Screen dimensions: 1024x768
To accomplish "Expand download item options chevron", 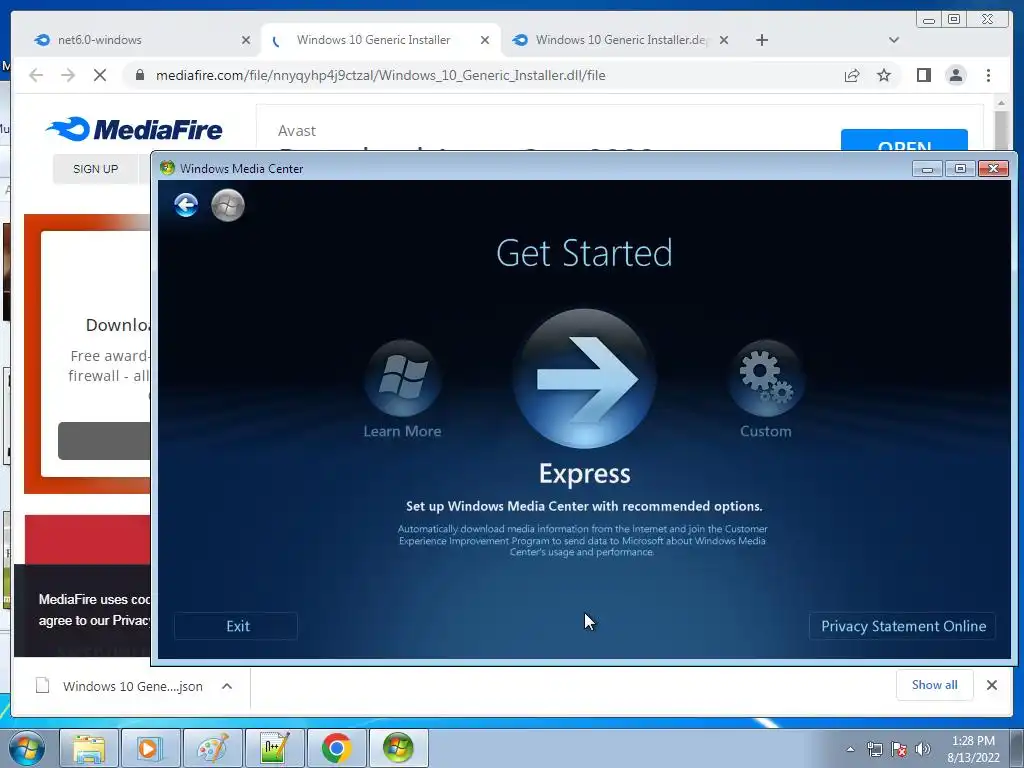I will pyautogui.click(x=227, y=686).
